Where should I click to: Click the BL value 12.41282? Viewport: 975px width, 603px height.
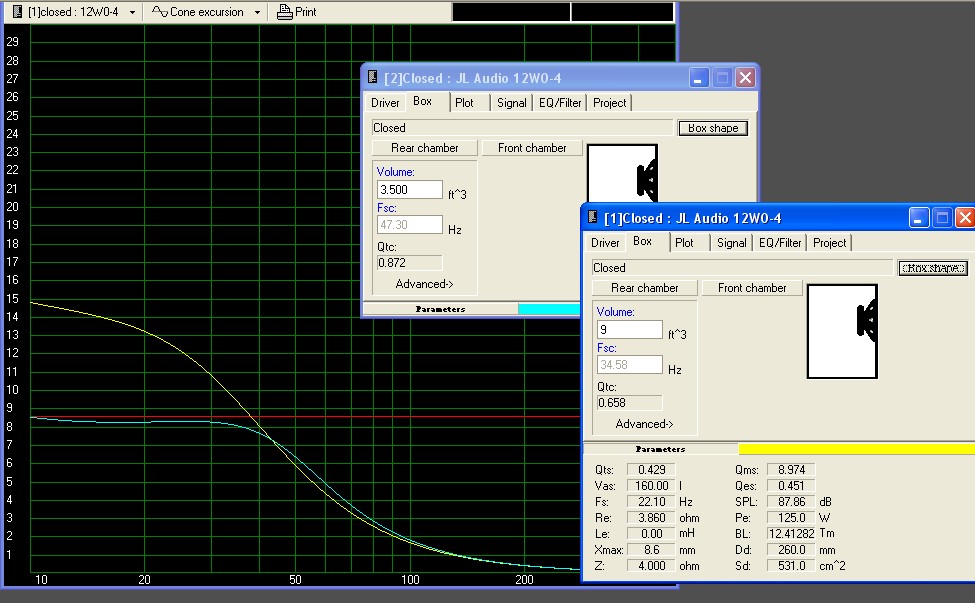[791, 534]
